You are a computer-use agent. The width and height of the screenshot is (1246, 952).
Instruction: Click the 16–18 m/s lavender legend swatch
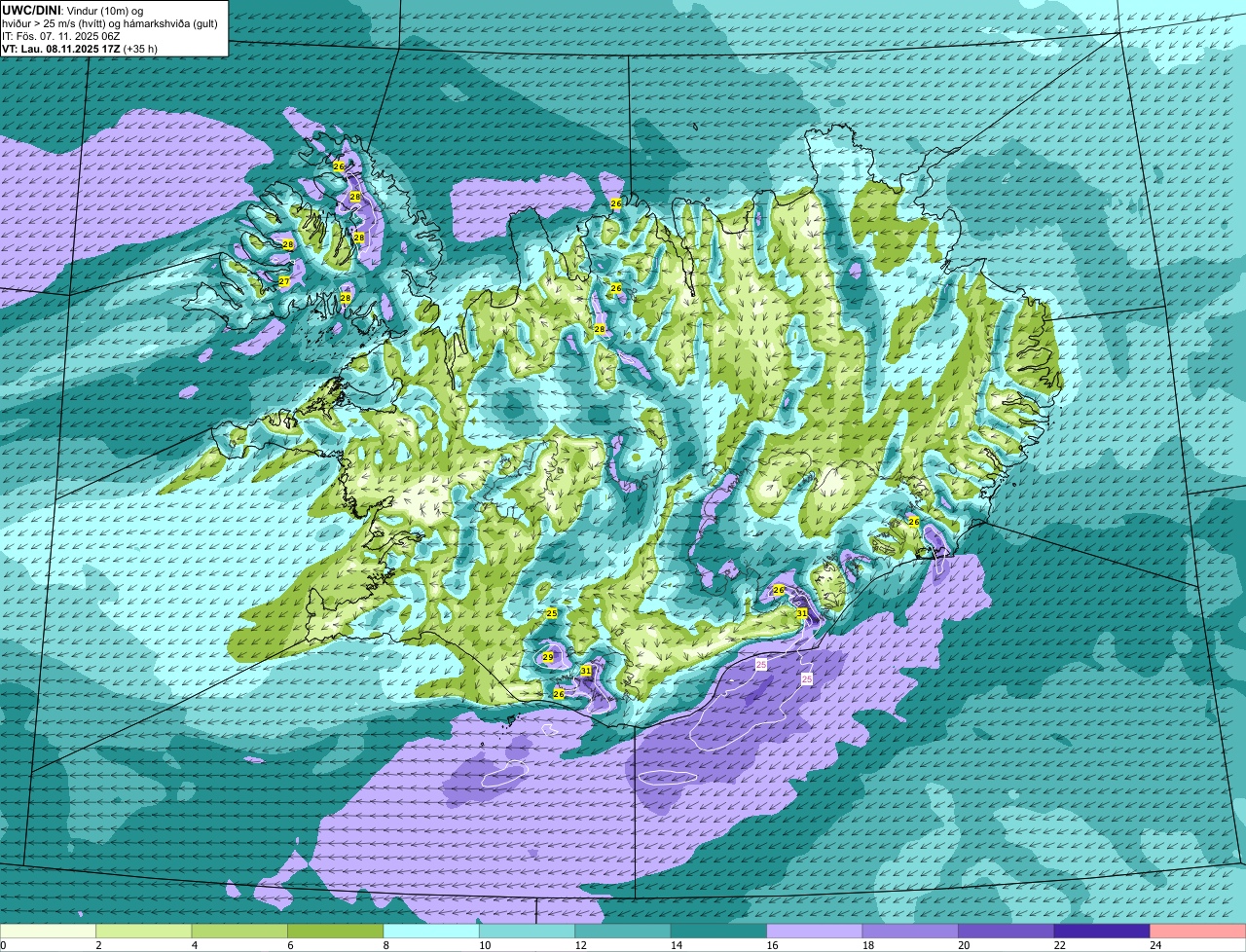[816, 931]
